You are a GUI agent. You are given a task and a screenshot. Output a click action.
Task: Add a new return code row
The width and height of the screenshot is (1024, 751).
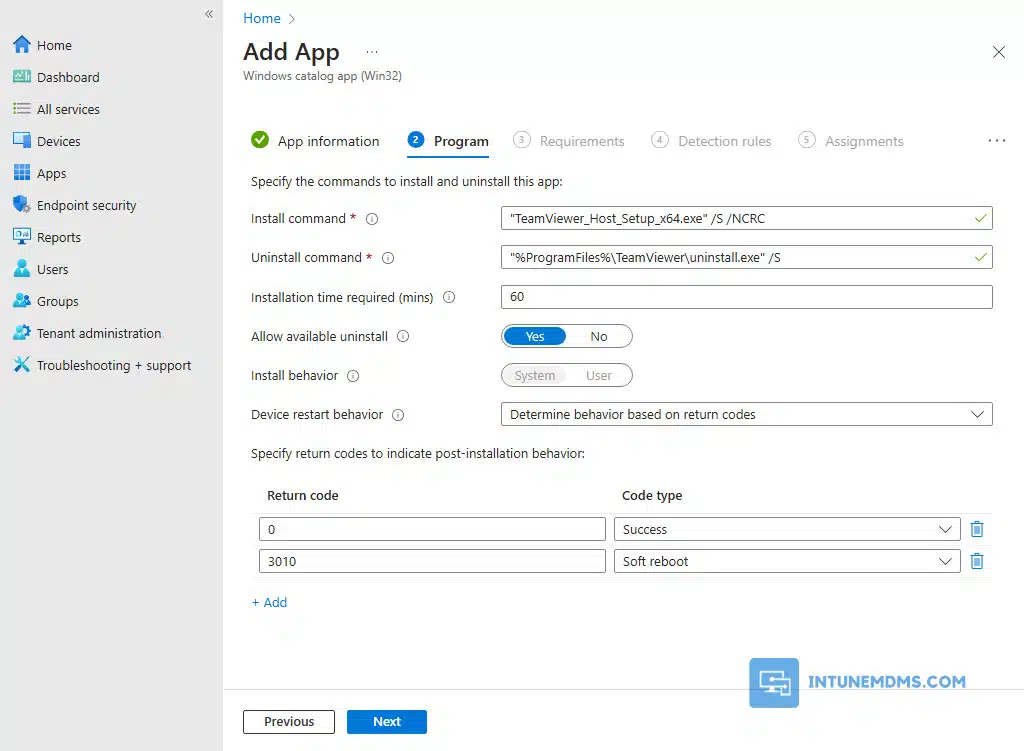(x=269, y=602)
